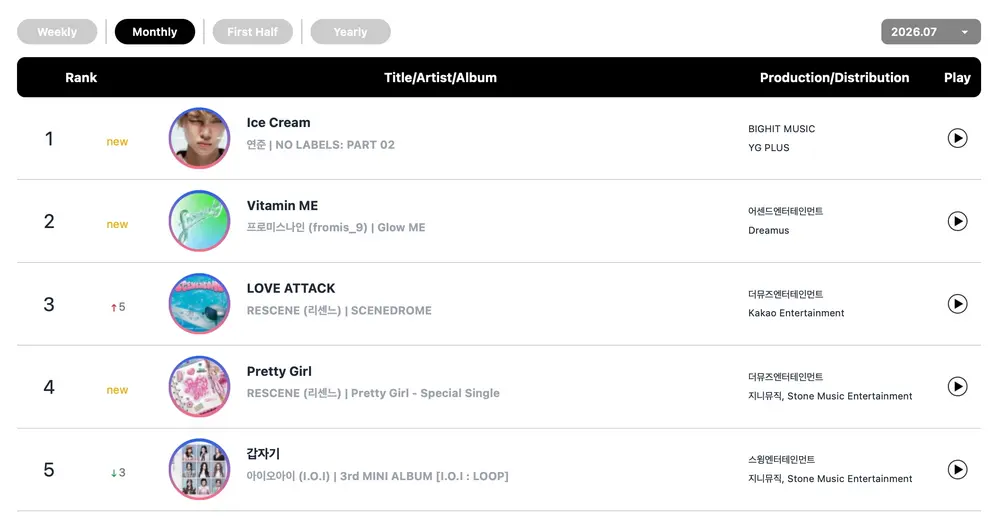Switch to the Weekly chart tab
The image size is (1000, 517).
pos(57,32)
